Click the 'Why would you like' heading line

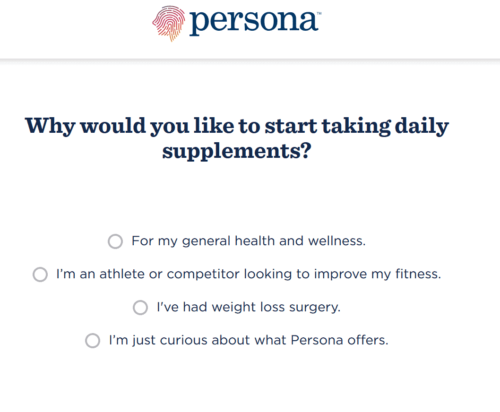point(237,126)
